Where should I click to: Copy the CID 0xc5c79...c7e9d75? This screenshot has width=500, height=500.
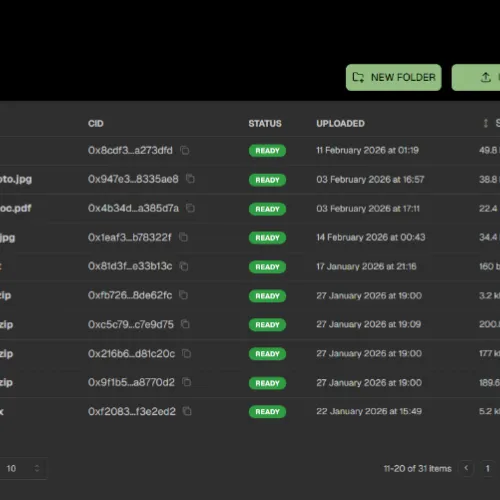tap(185, 324)
